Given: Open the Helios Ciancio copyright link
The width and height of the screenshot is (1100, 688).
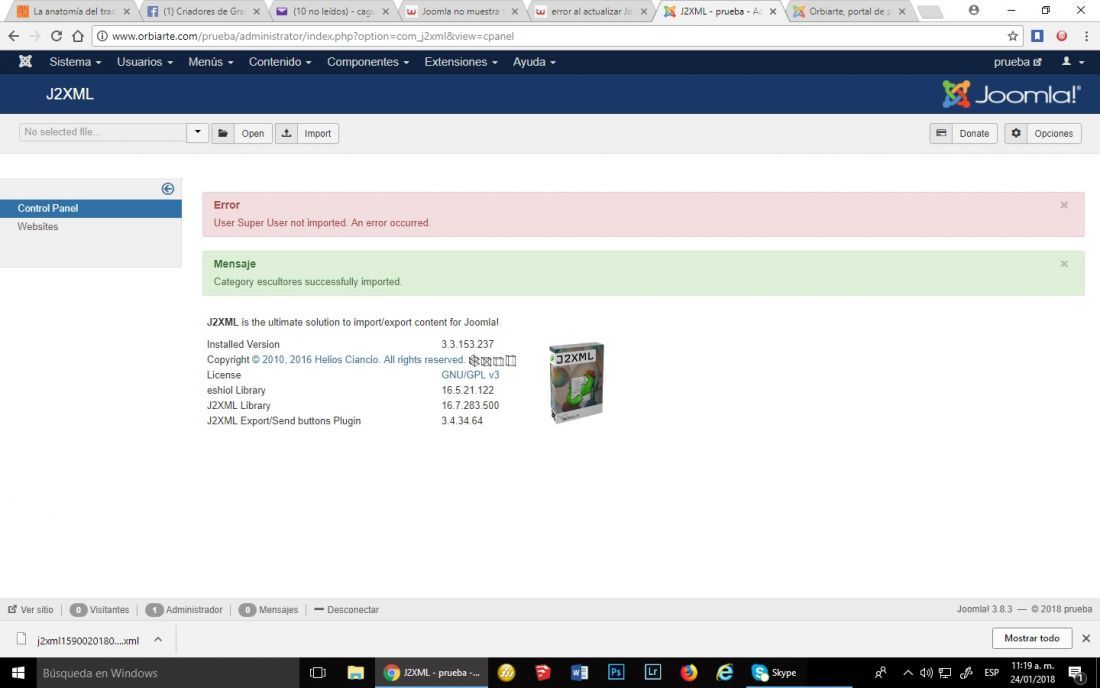Looking at the screenshot, I should pyautogui.click(x=358, y=360).
